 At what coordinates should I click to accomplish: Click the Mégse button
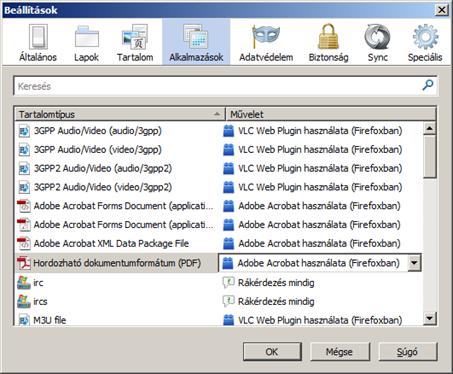click(x=340, y=352)
